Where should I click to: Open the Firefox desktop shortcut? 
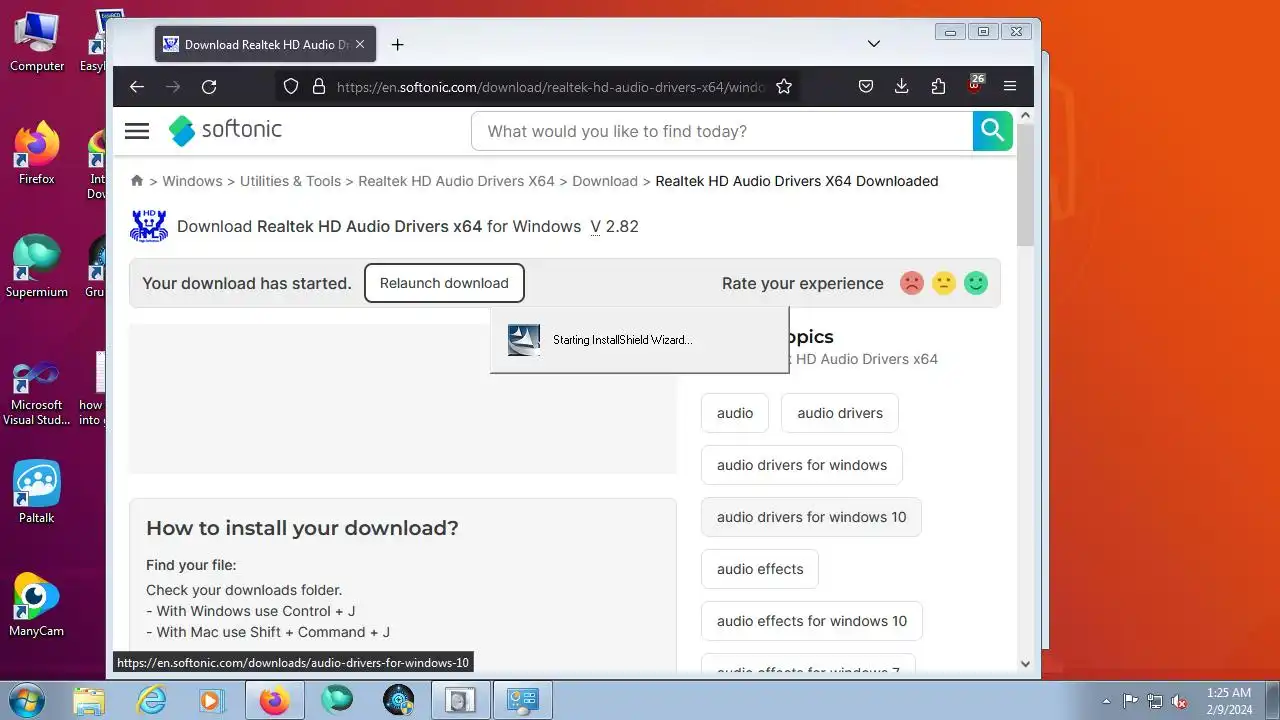pos(37,153)
